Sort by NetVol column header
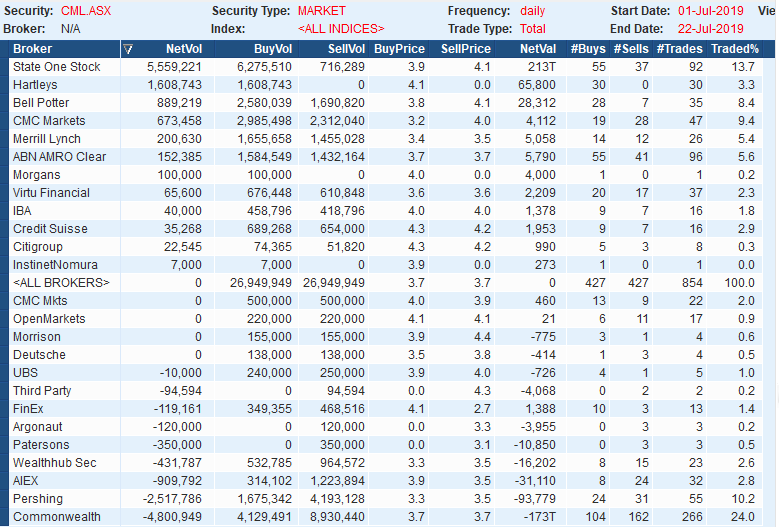779x527 pixels. [184, 49]
